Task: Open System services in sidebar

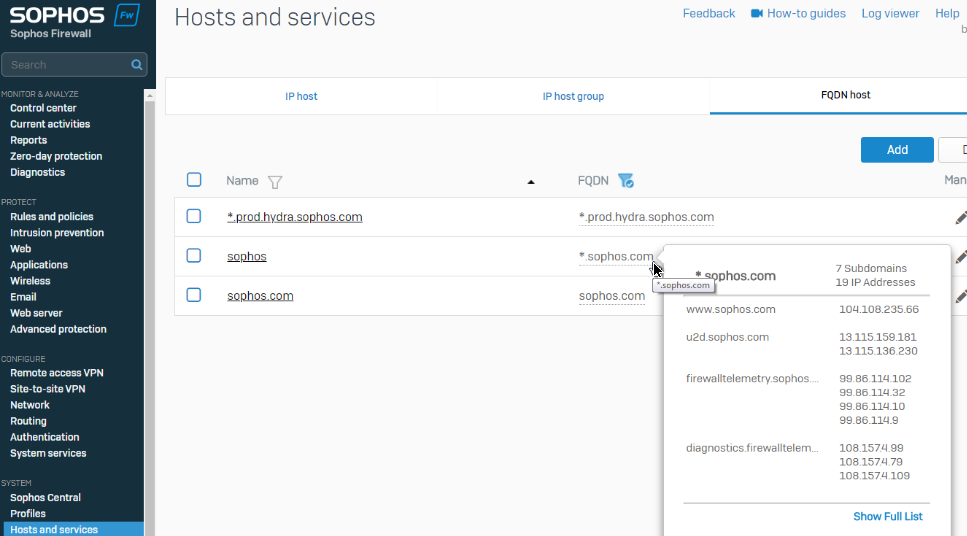Action: tap(48, 453)
